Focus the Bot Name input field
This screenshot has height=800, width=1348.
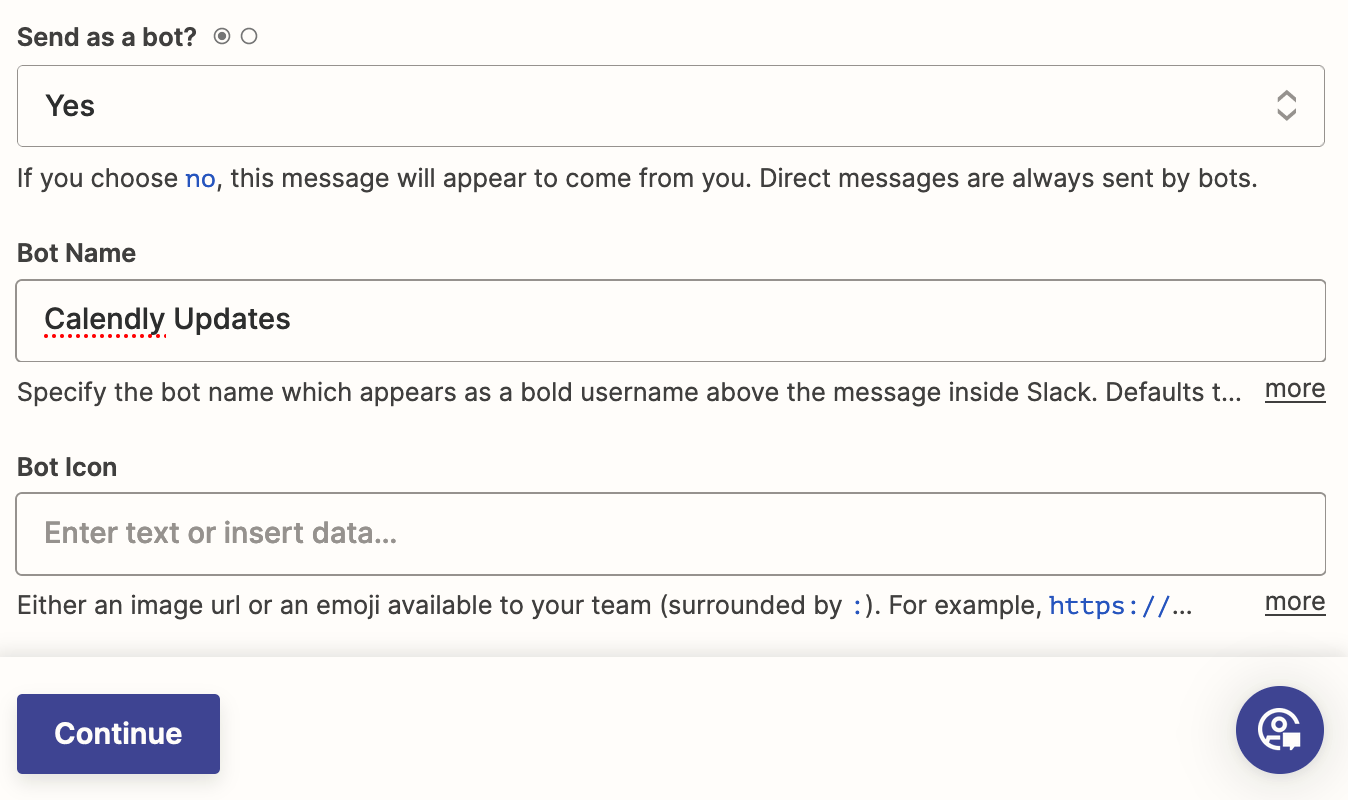point(671,320)
